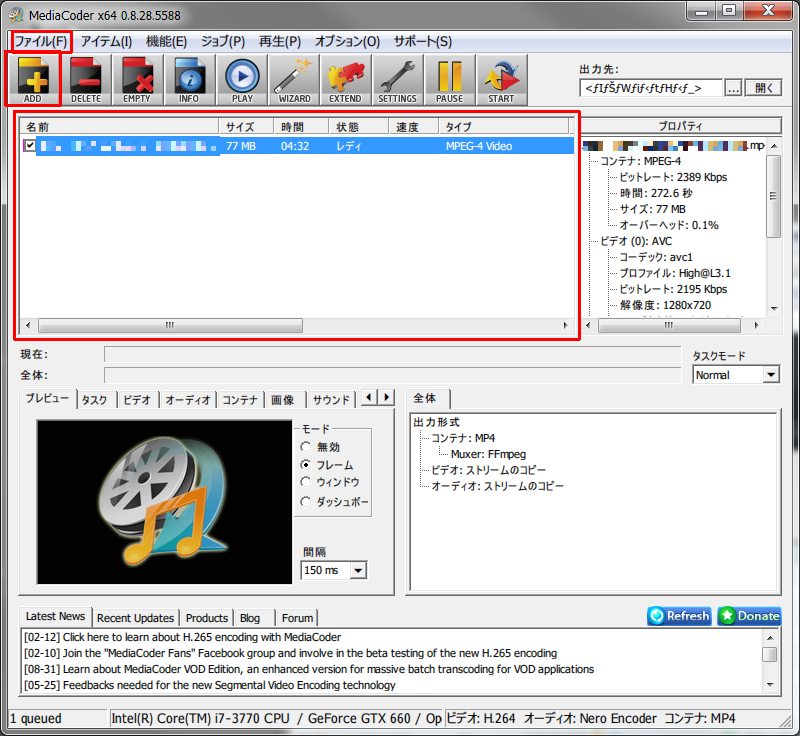Image resolution: width=800 pixels, height=736 pixels.
Task: Click the START transcoding icon
Action: coord(502,80)
